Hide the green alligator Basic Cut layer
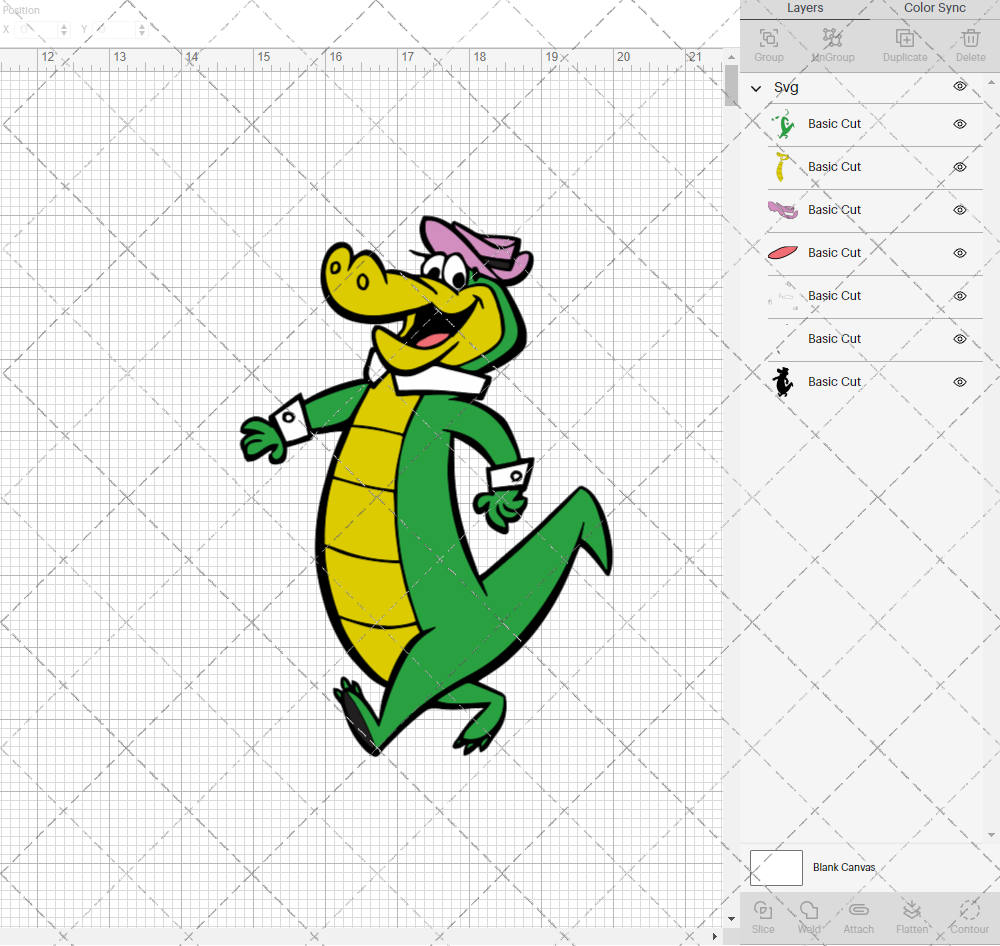Viewport: 1000px width, 946px height. point(960,124)
